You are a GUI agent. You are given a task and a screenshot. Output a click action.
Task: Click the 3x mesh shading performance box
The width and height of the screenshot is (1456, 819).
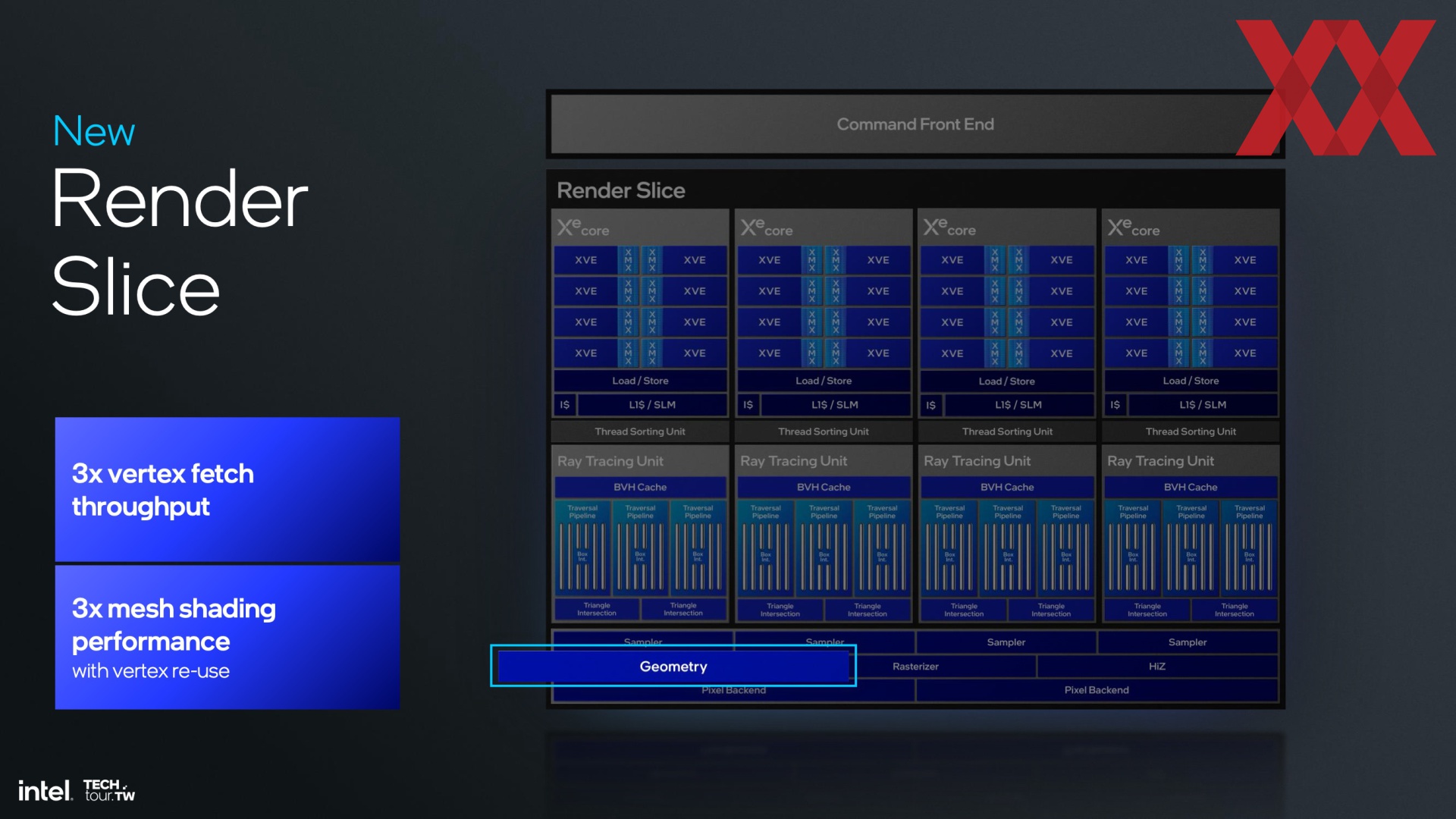click(x=227, y=638)
